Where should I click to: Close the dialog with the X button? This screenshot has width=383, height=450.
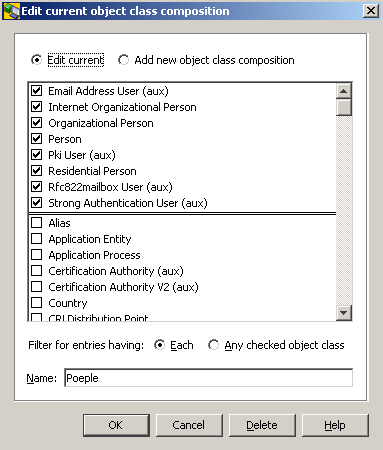click(371, 11)
